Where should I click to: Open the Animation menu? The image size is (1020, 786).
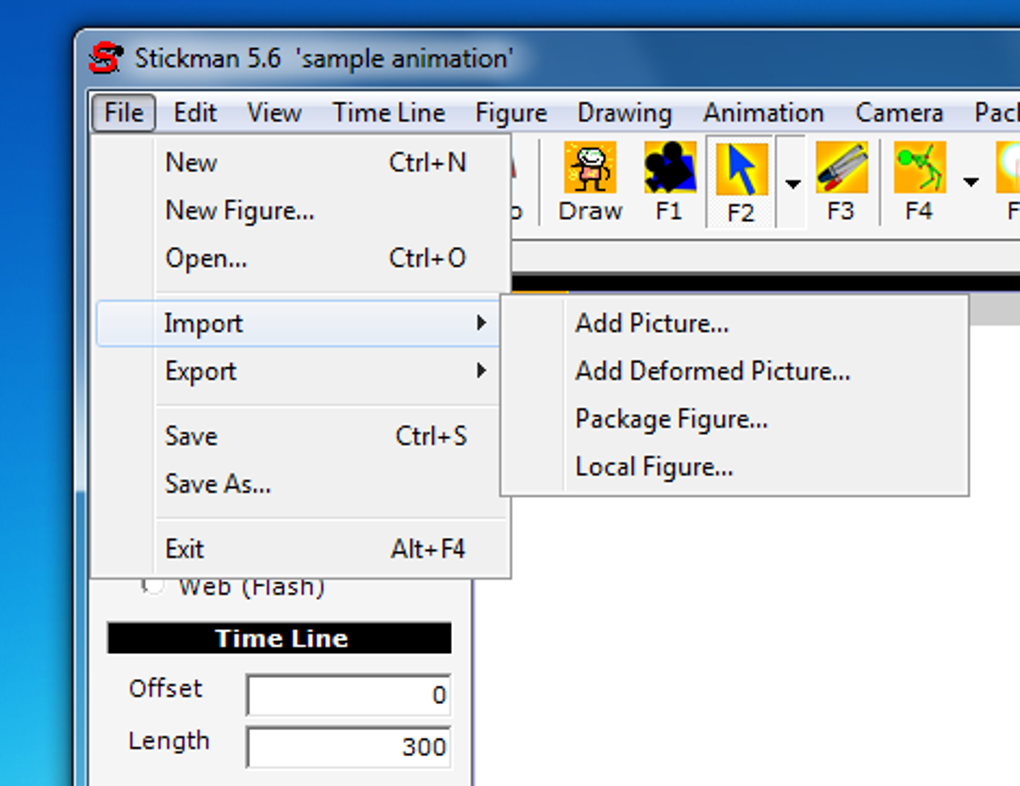pos(764,113)
